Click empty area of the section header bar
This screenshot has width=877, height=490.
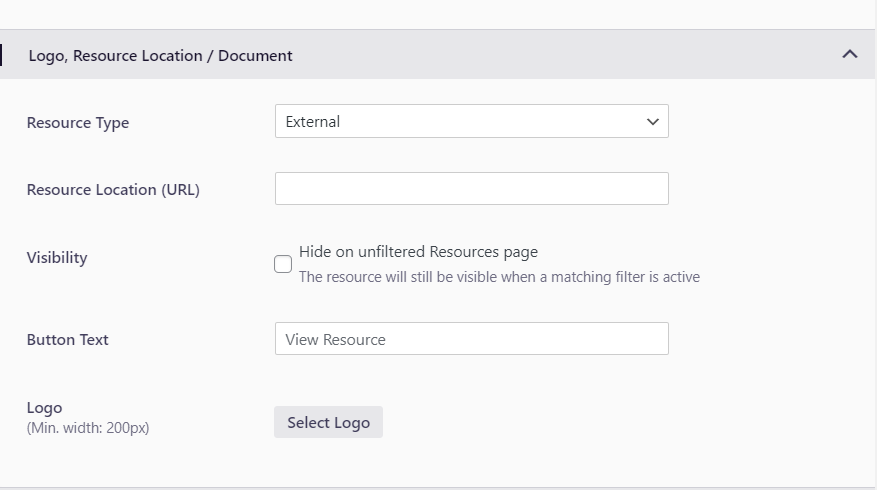point(560,55)
